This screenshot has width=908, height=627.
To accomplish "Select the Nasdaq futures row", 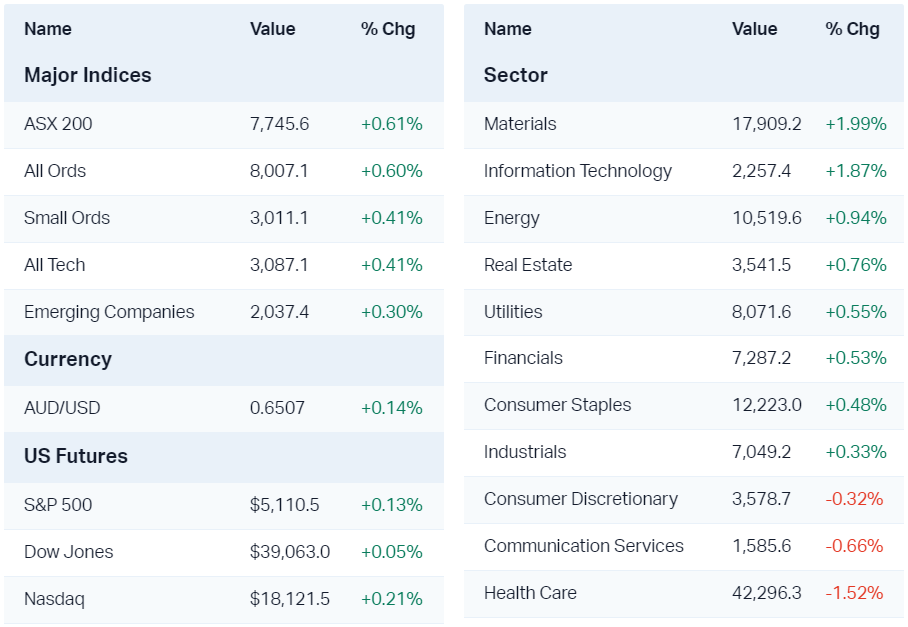I will (55, 599).
